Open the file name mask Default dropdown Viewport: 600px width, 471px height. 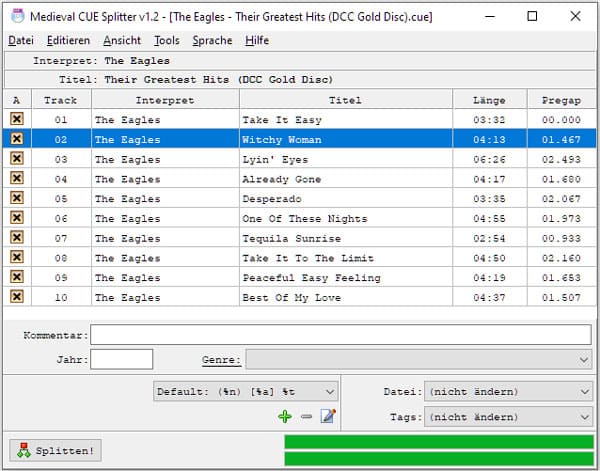(246, 391)
